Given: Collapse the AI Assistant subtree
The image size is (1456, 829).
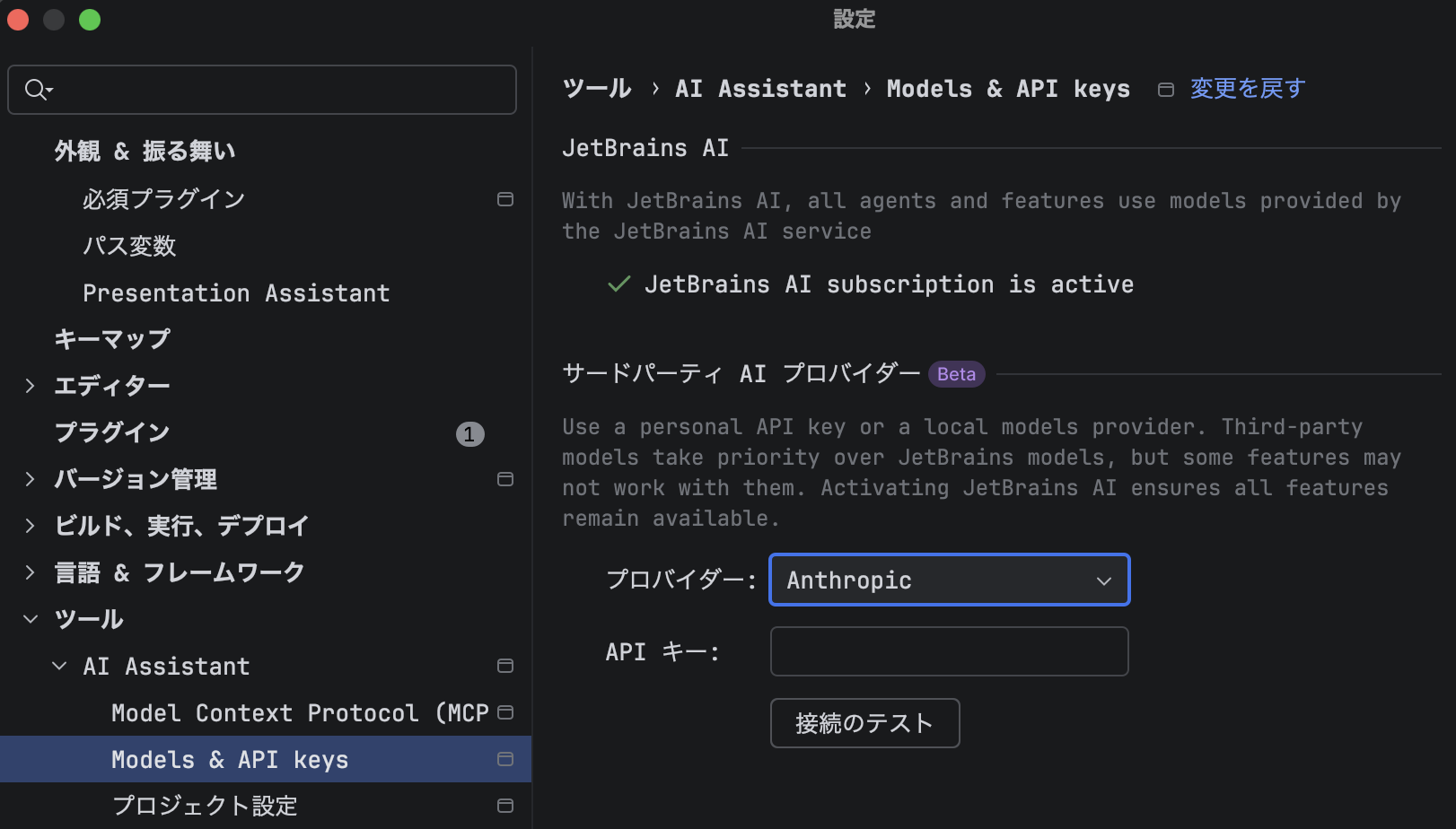Looking at the screenshot, I should point(59,666).
